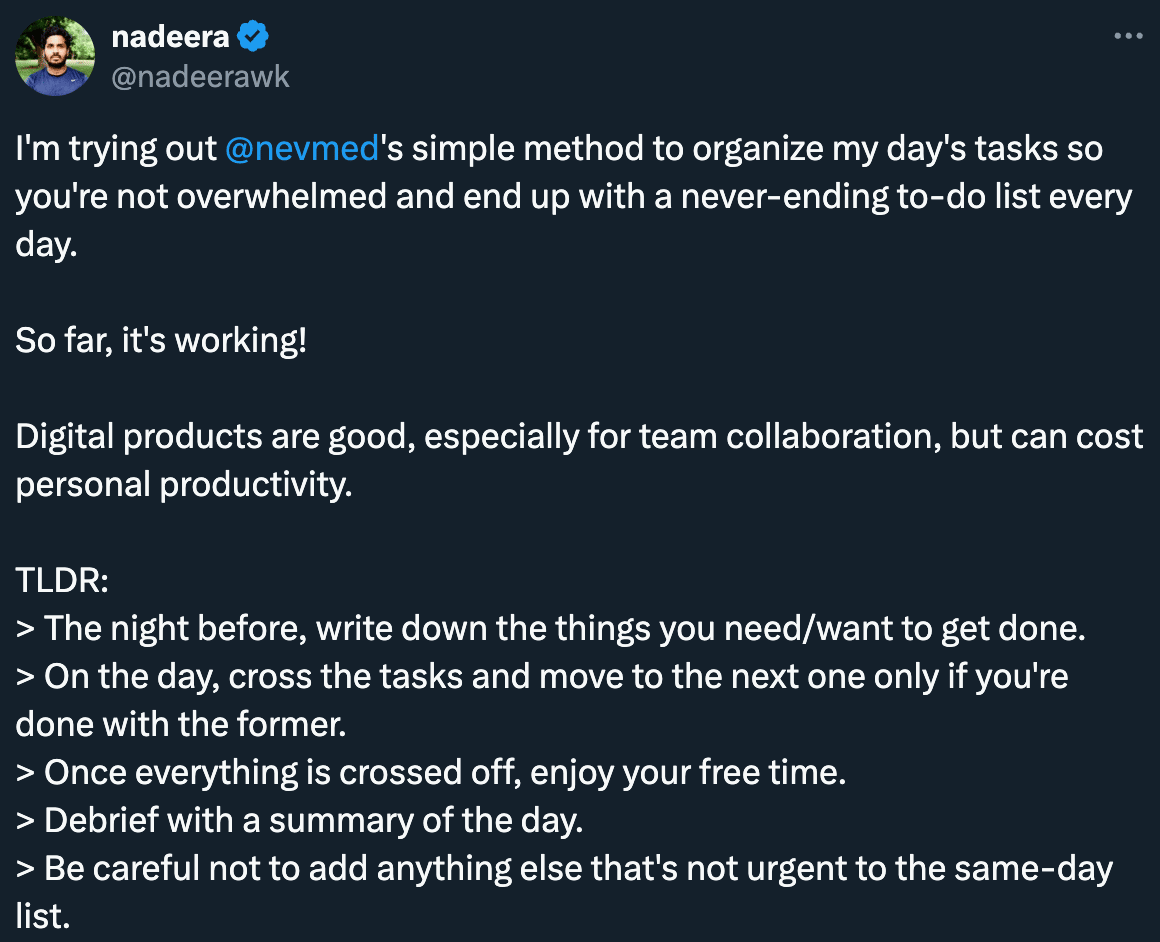The height and width of the screenshot is (942, 1160).
Task: Click the "TLDR:" heading text
Action: point(62,580)
